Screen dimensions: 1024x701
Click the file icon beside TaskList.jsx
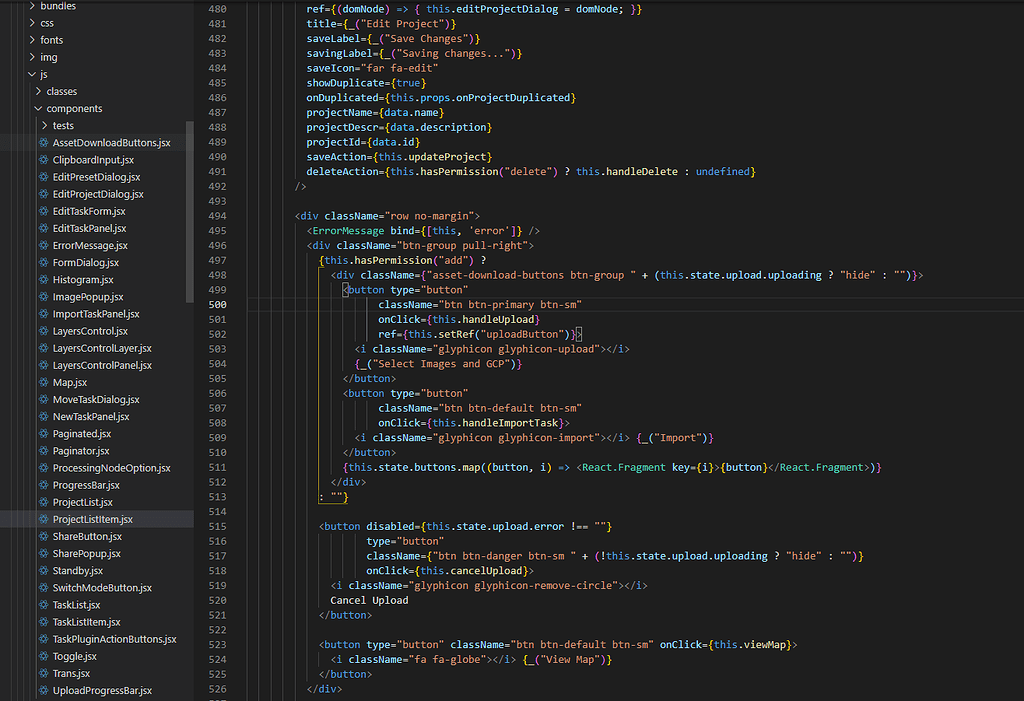(x=43, y=605)
